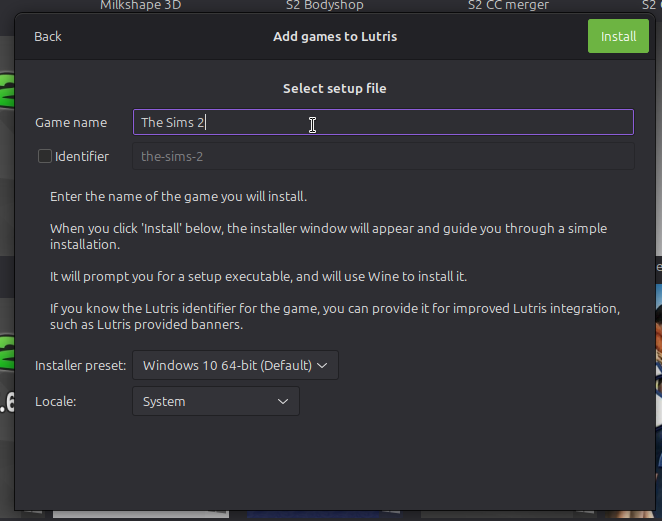The height and width of the screenshot is (521, 662).
Task: Click the 'Select setup file' heading
Action: click(334, 88)
